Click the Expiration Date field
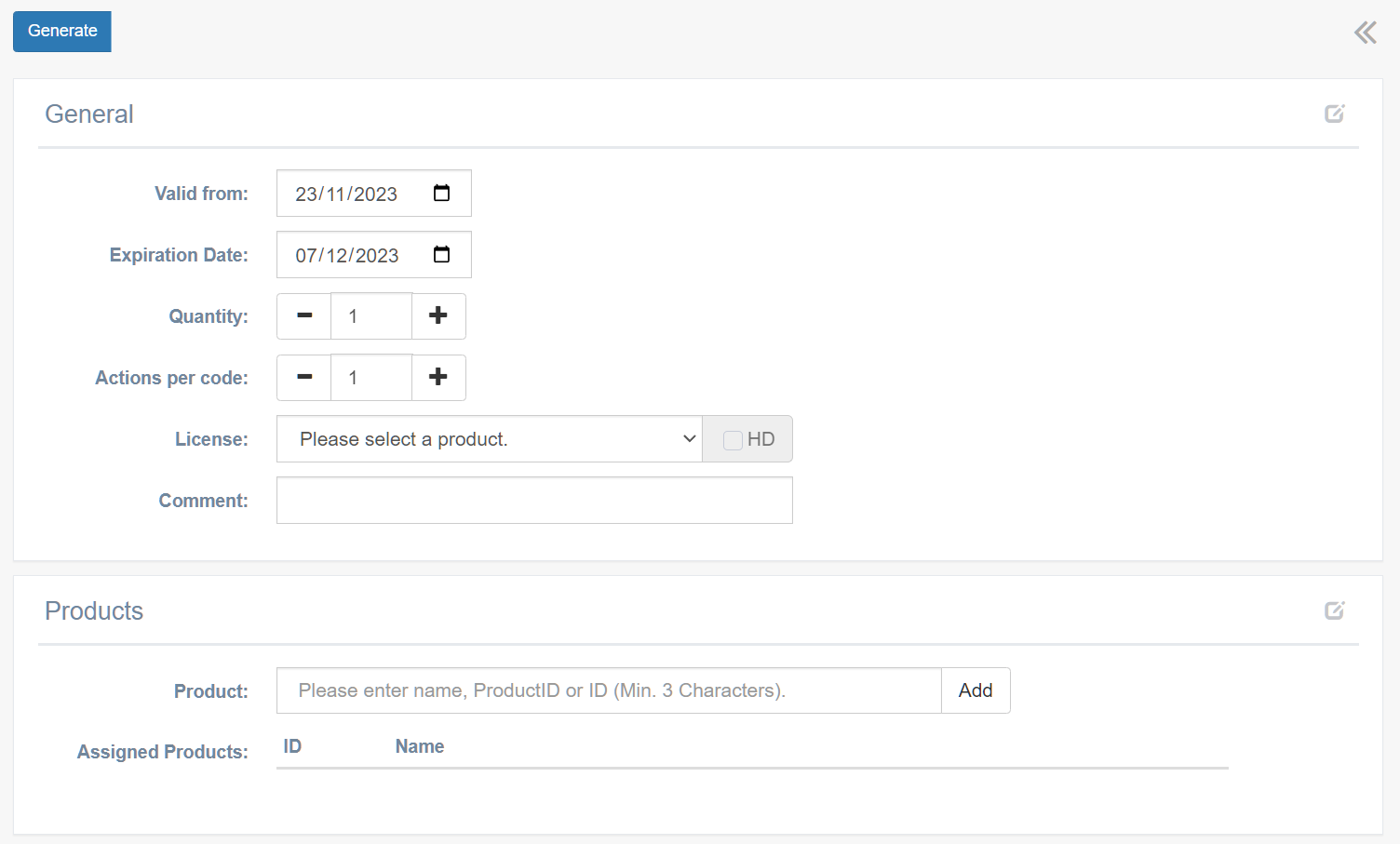Screen dimensions: 1400x844 [x=347, y=255]
